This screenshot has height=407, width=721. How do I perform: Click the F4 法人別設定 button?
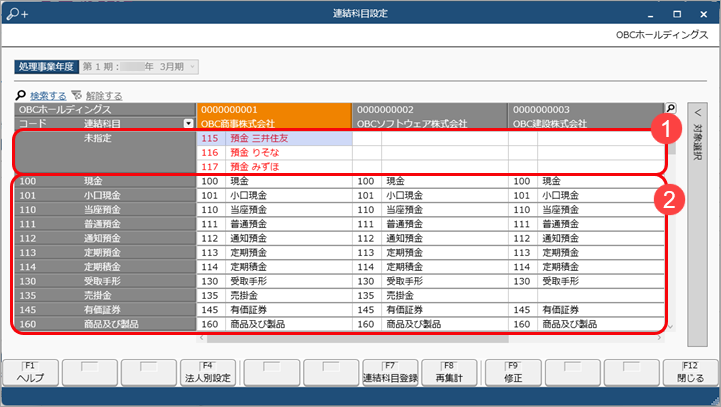[208, 373]
